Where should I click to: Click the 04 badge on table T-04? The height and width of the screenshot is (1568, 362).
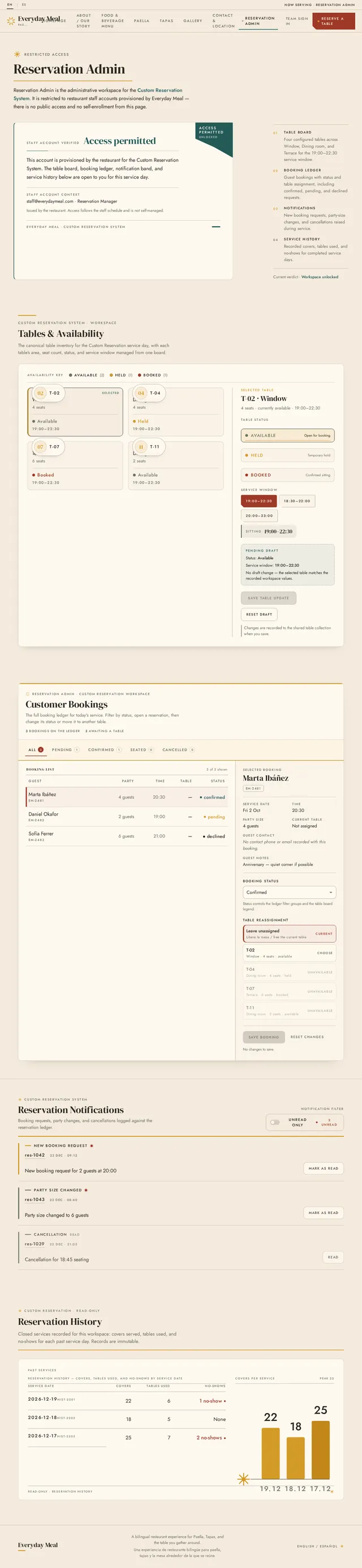[141, 393]
